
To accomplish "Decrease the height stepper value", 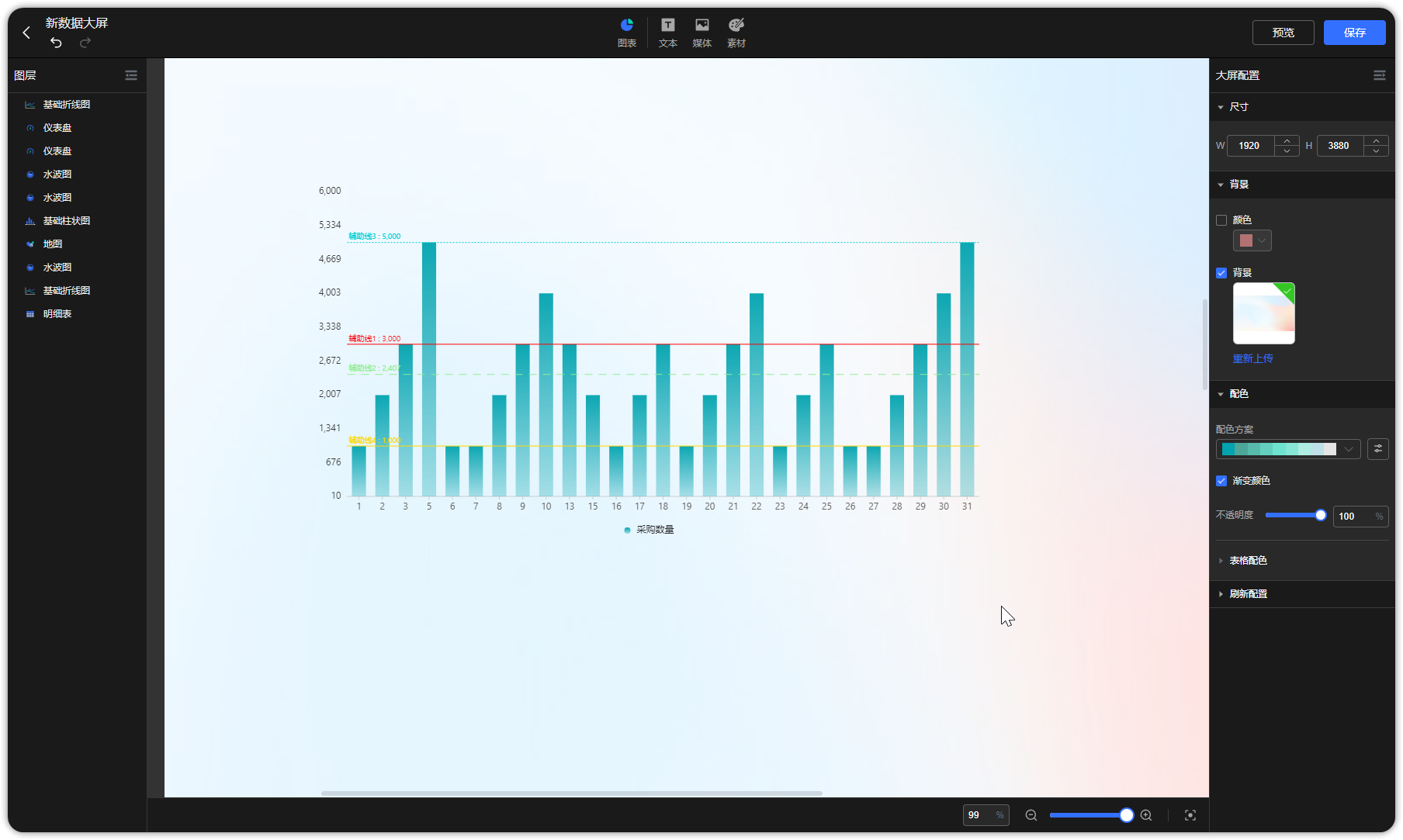I will (x=1377, y=151).
